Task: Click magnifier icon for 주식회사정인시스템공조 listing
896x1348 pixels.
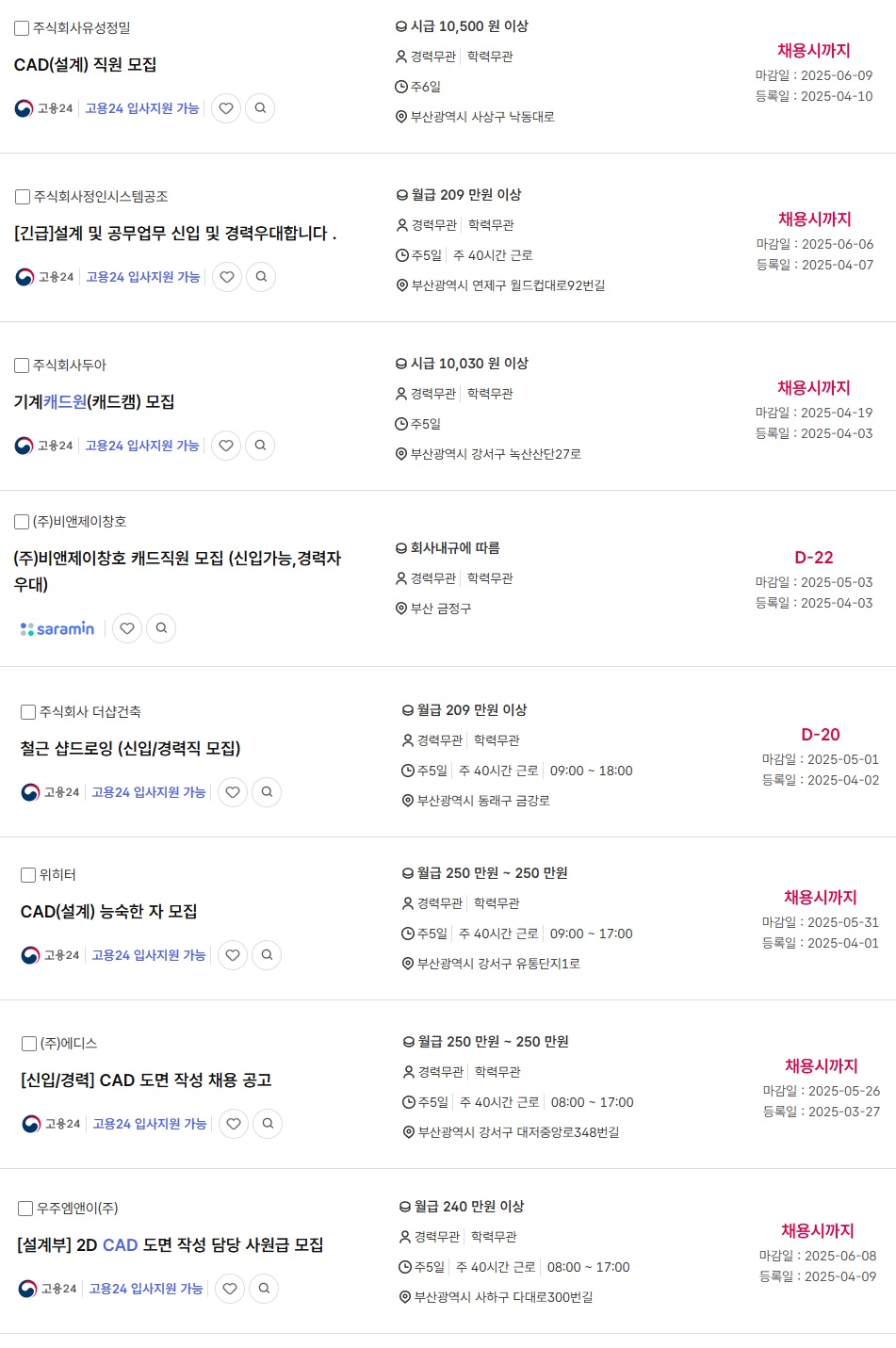Action: pos(261,277)
